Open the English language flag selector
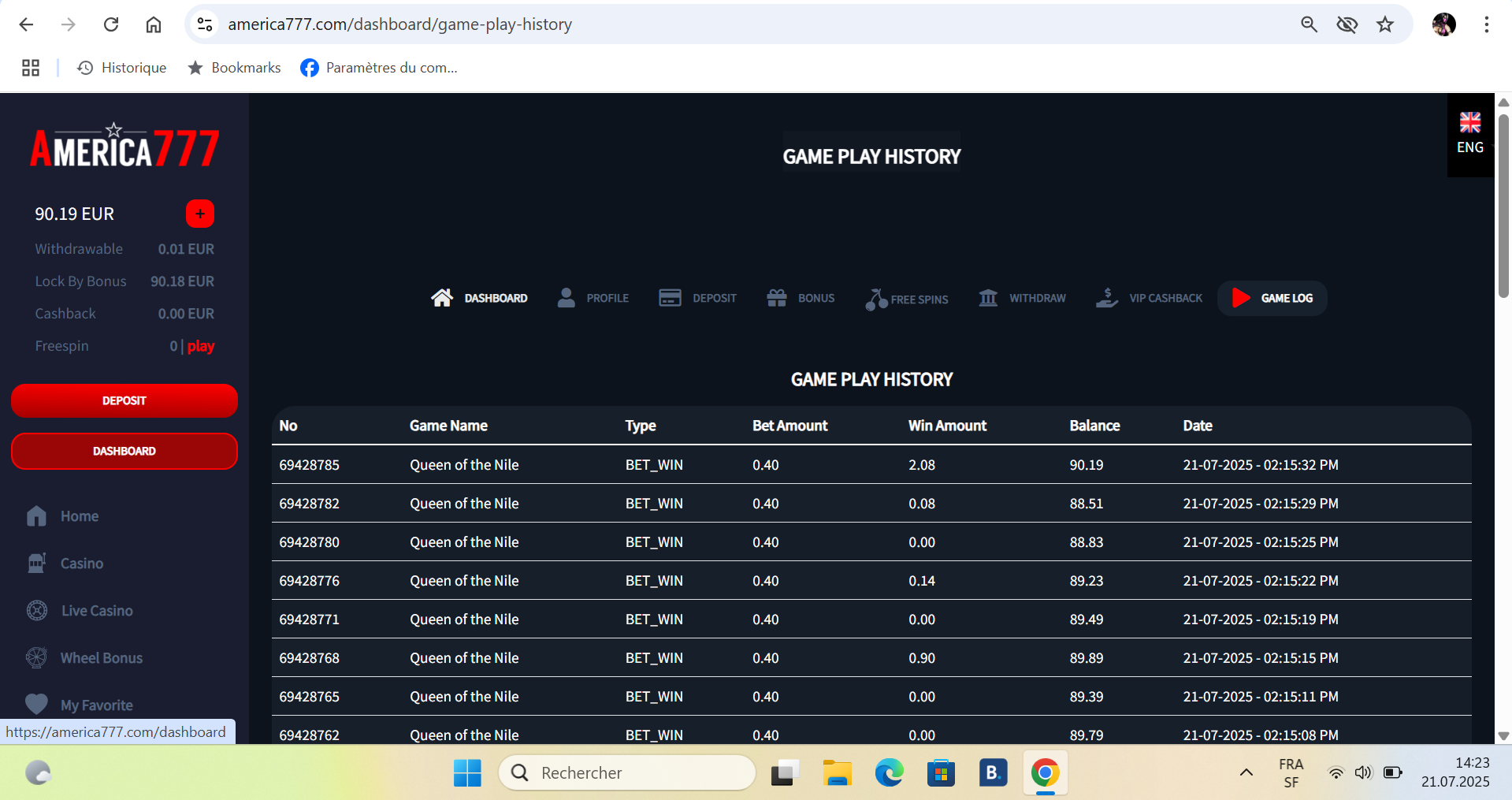1512x800 pixels. click(x=1470, y=135)
